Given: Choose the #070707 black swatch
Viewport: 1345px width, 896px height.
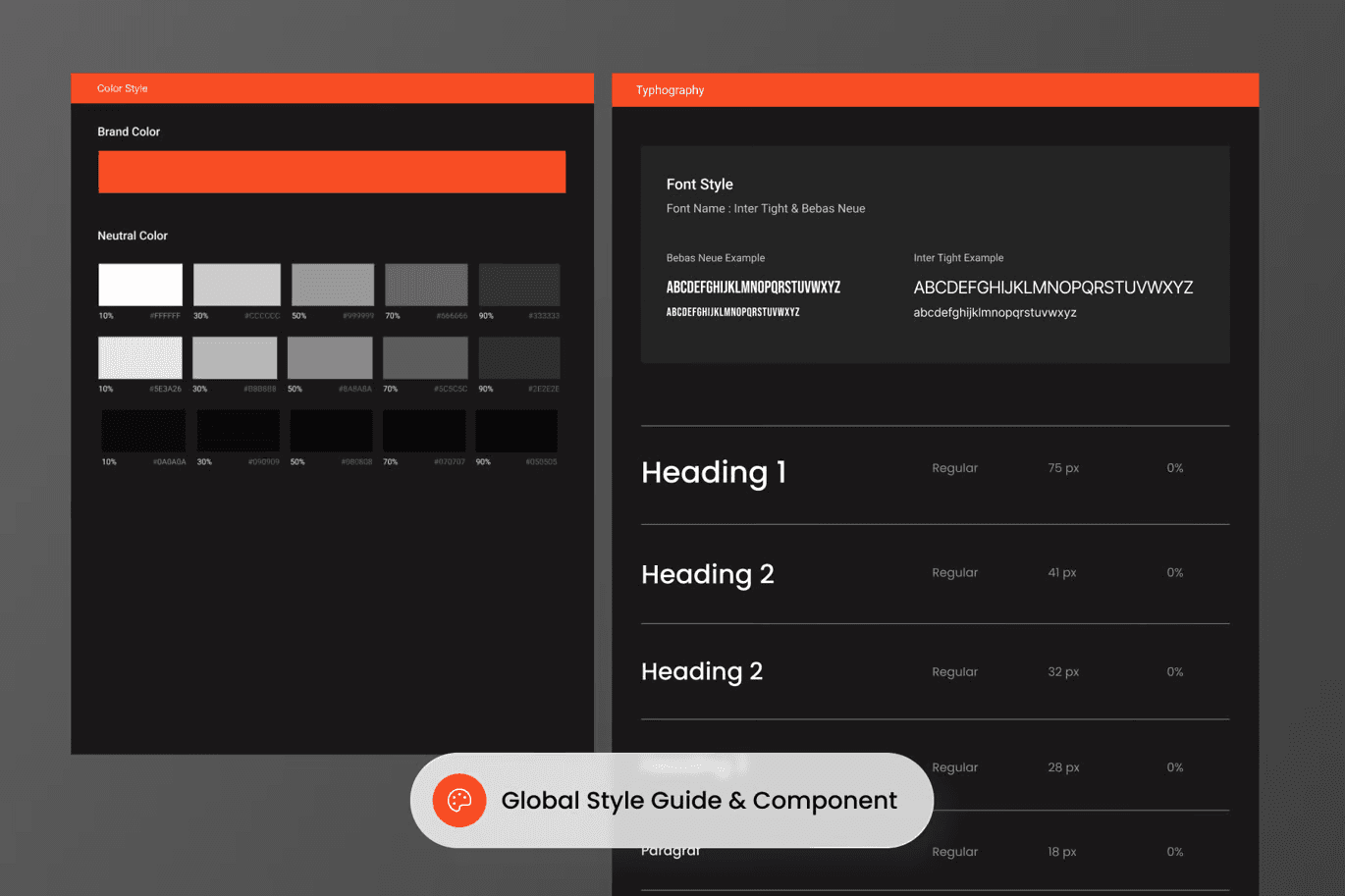Looking at the screenshot, I should point(424,431).
